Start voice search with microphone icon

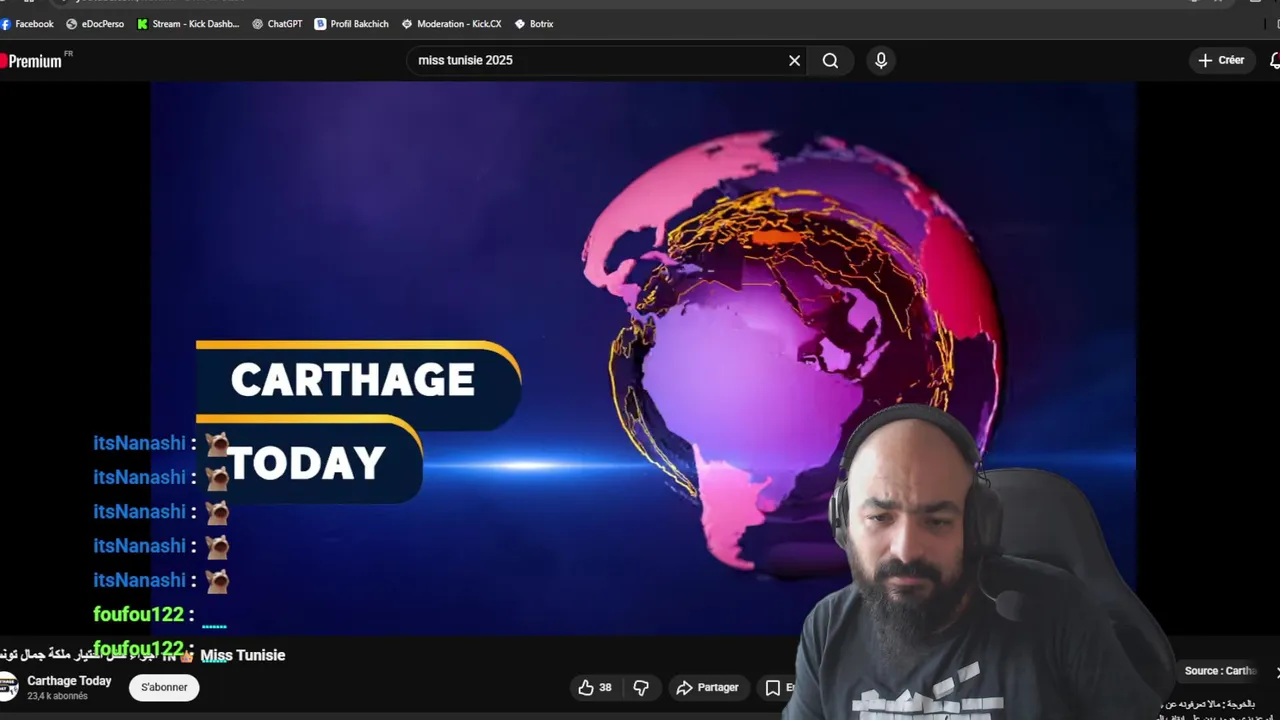(881, 60)
